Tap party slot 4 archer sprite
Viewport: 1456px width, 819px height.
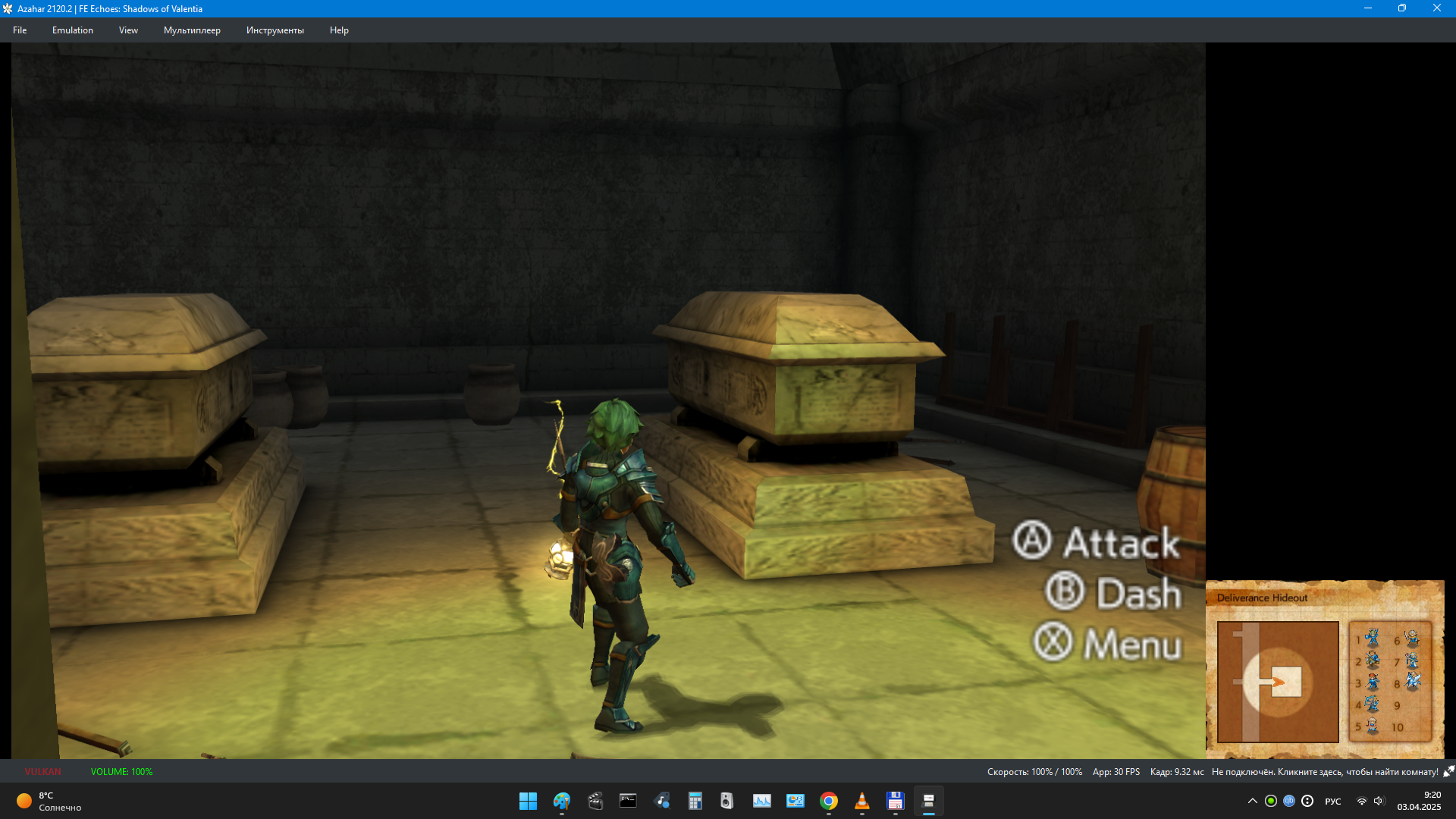point(1373,704)
